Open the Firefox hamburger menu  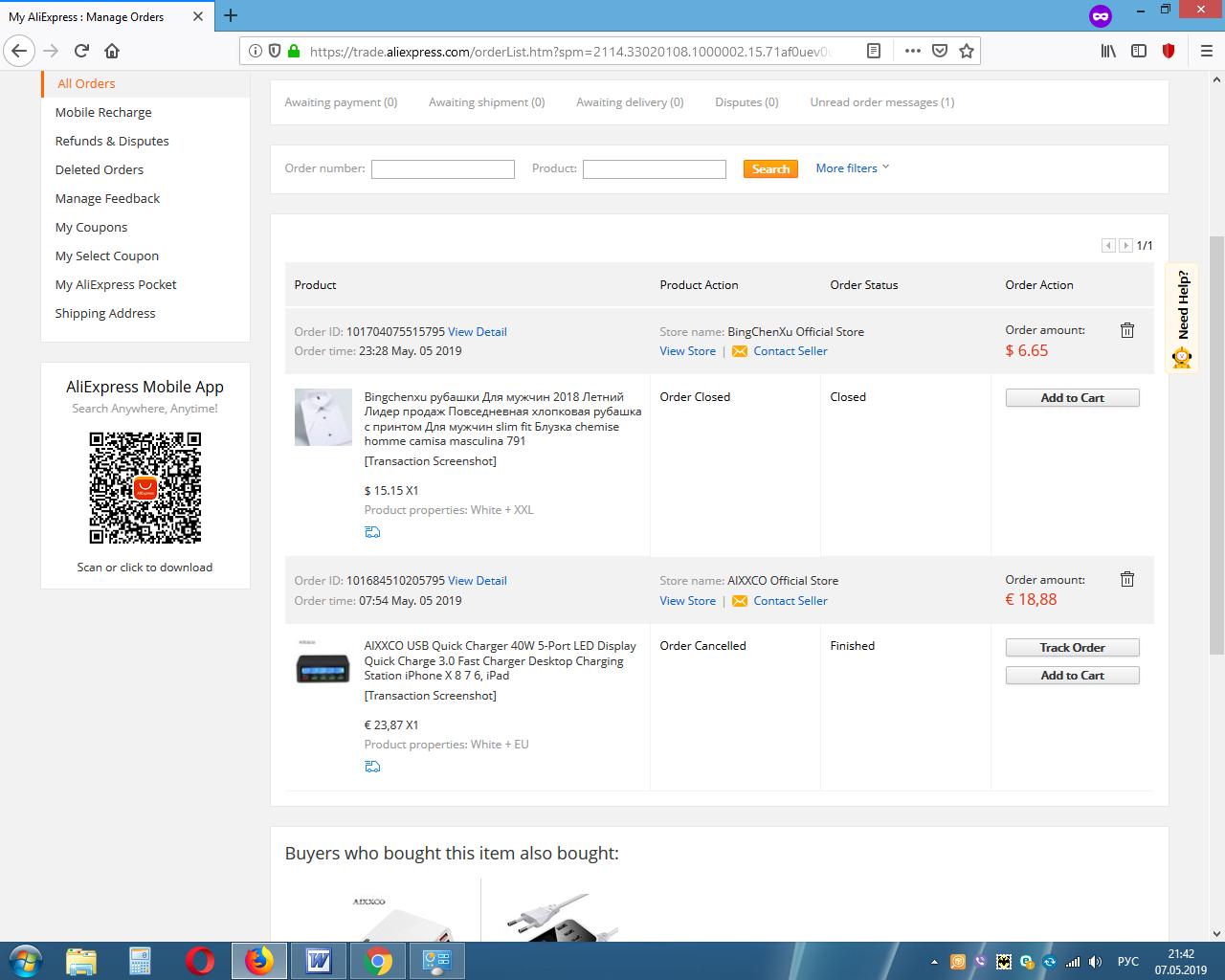point(1206,51)
